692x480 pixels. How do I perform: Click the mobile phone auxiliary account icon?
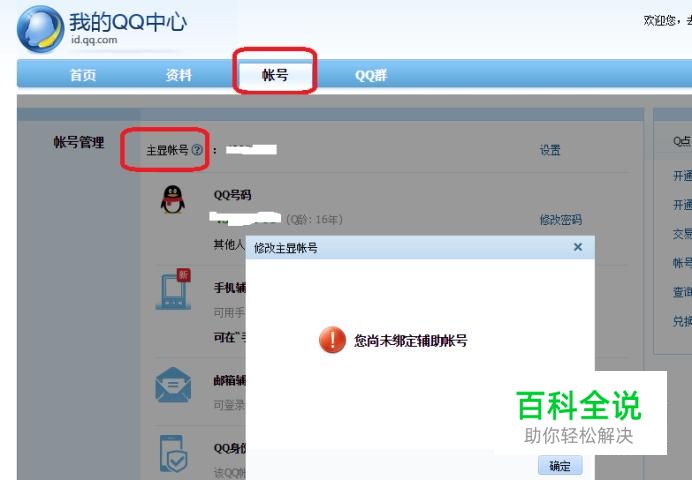click(173, 289)
